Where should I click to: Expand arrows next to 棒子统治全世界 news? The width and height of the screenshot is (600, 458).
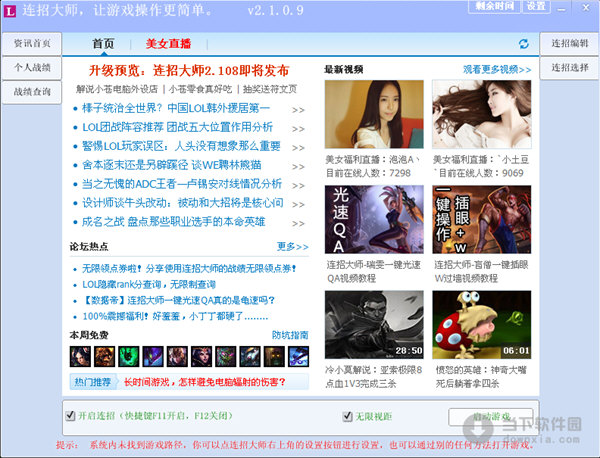pos(298,110)
